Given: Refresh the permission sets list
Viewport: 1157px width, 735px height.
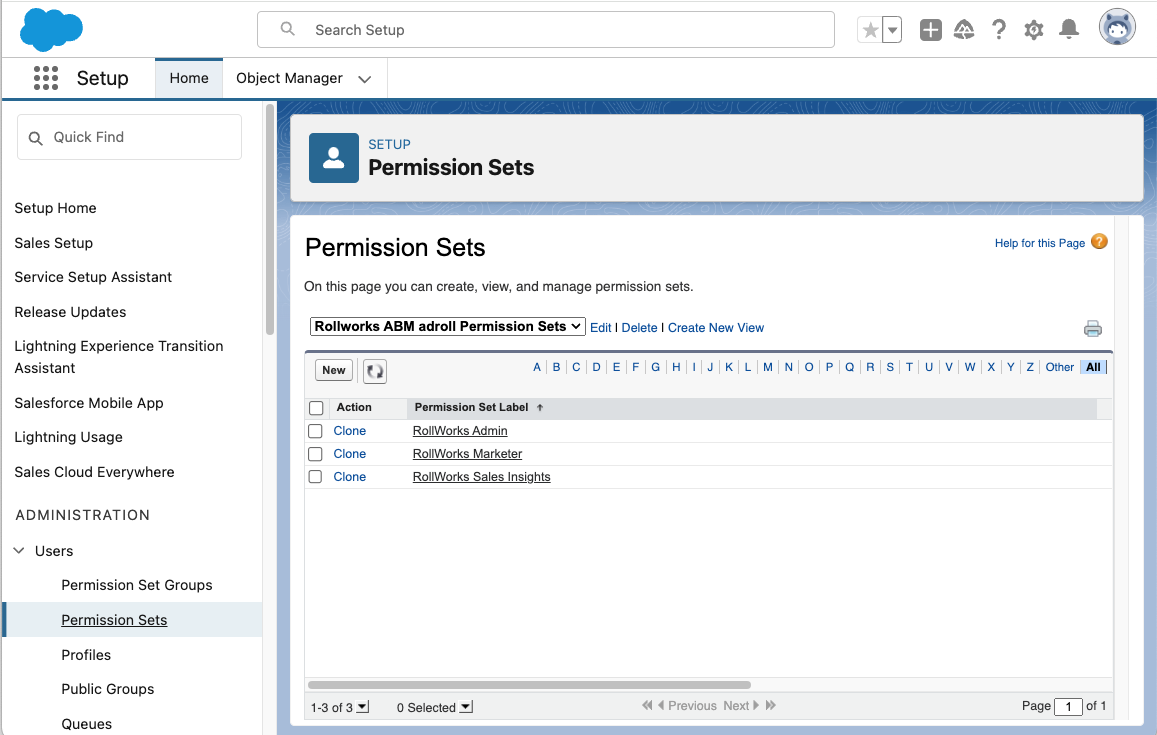Looking at the screenshot, I should (x=375, y=370).
